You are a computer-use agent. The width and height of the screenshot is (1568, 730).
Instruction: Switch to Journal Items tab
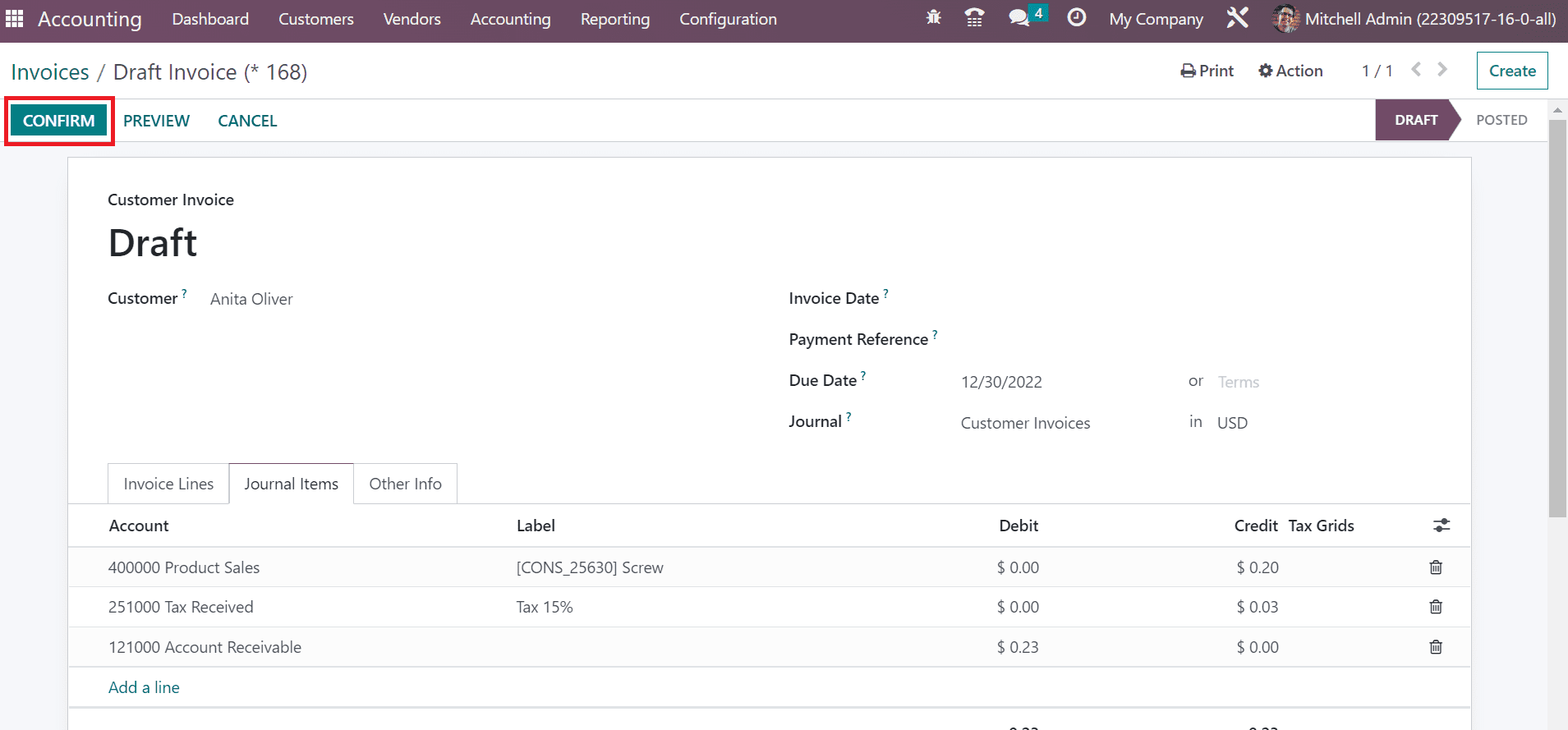pos(291,484)
